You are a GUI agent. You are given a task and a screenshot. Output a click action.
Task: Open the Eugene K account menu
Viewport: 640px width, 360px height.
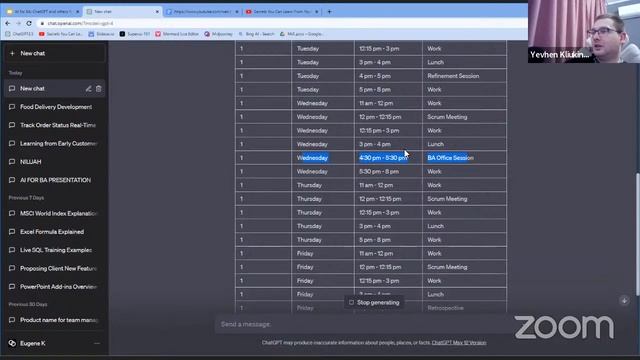(55, 344)
